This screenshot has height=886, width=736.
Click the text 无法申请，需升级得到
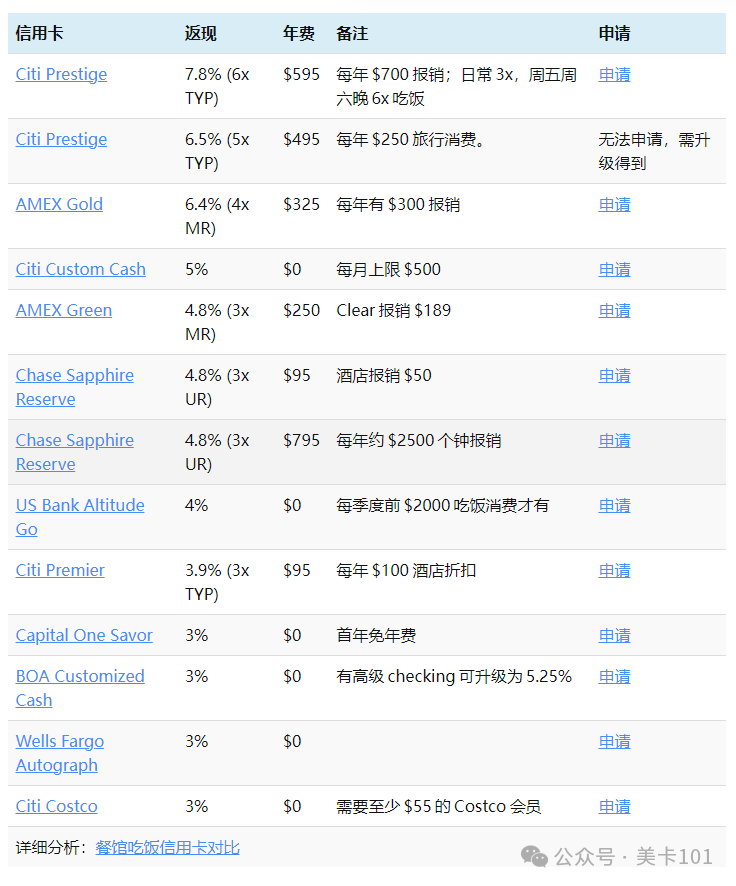tap(654, 151)
